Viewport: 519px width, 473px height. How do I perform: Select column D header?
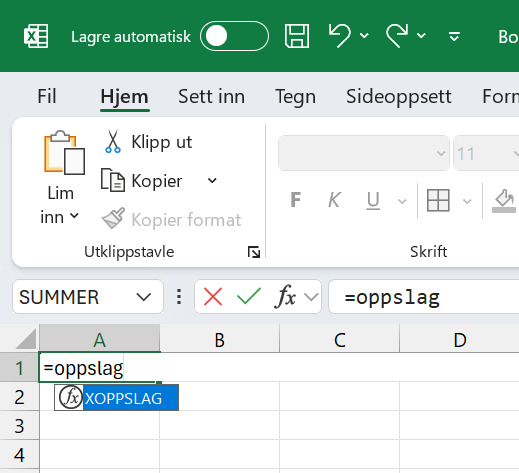tap(459, 339)
